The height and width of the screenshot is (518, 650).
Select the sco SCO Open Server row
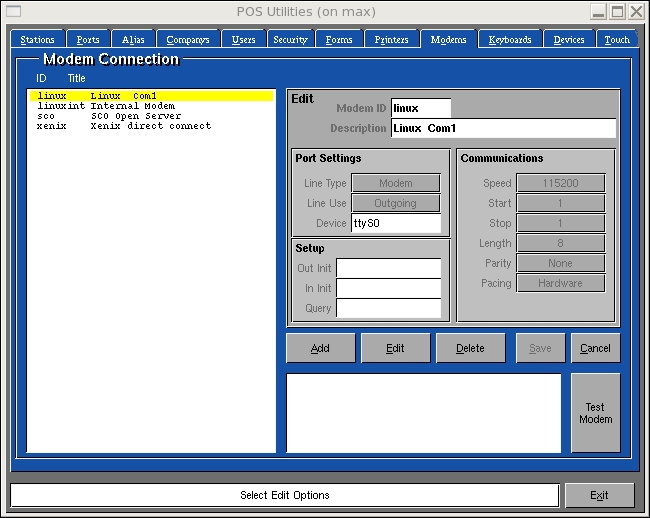(x=151, y=116)
